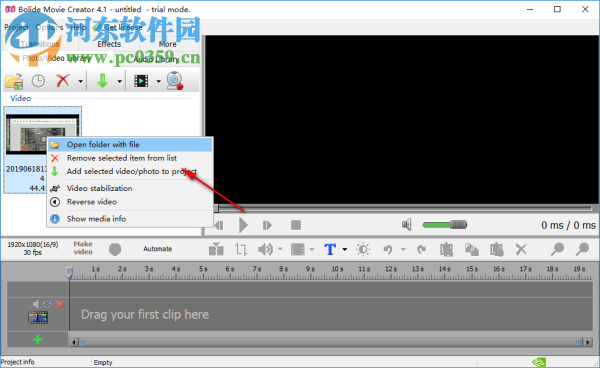Stop the preview playback
The height and width of the screenshot is (368, 600).
tap(296, 225)
